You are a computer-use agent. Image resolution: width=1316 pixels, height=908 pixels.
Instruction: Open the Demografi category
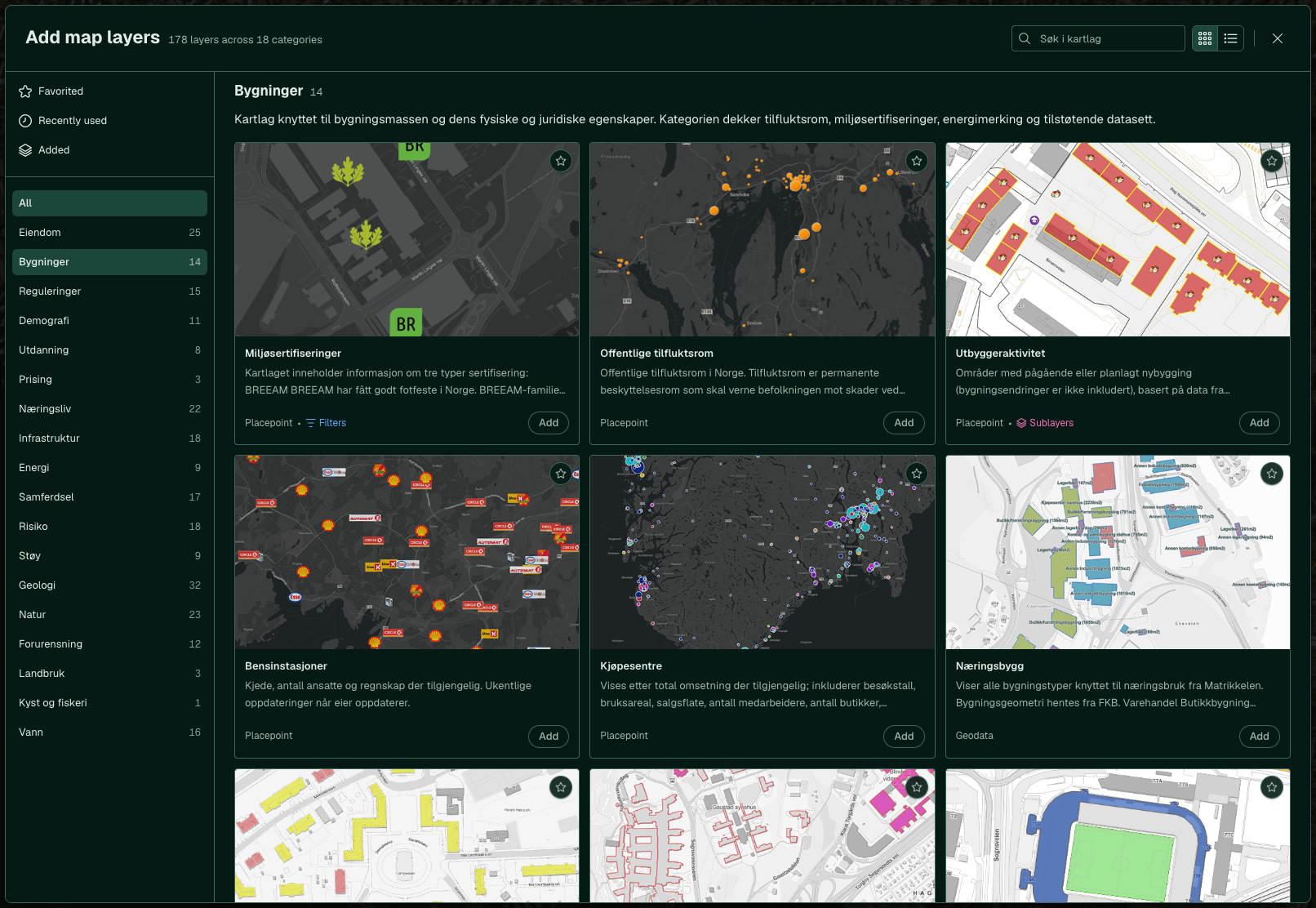pos(109,321)
